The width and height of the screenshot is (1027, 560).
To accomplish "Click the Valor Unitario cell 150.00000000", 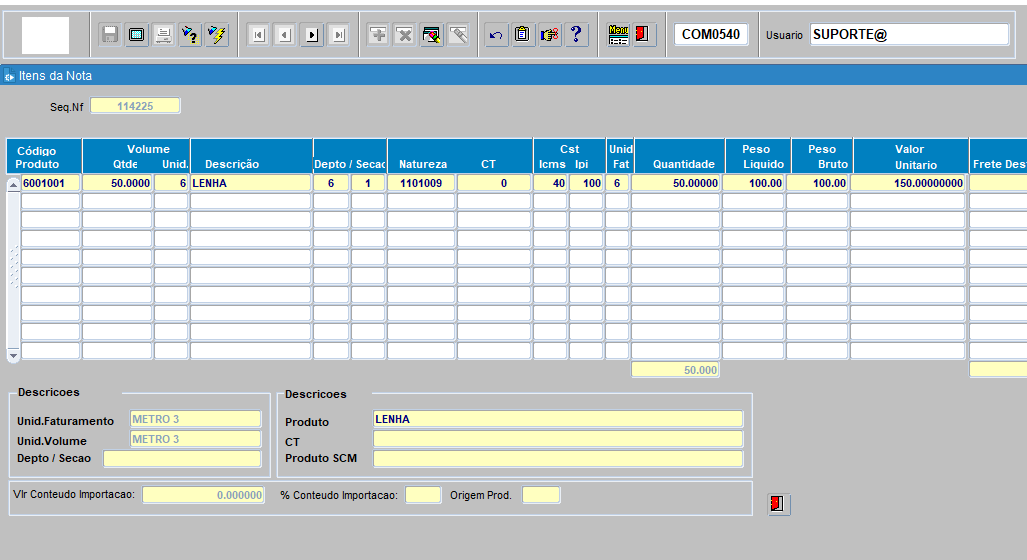I will [909, 183].
